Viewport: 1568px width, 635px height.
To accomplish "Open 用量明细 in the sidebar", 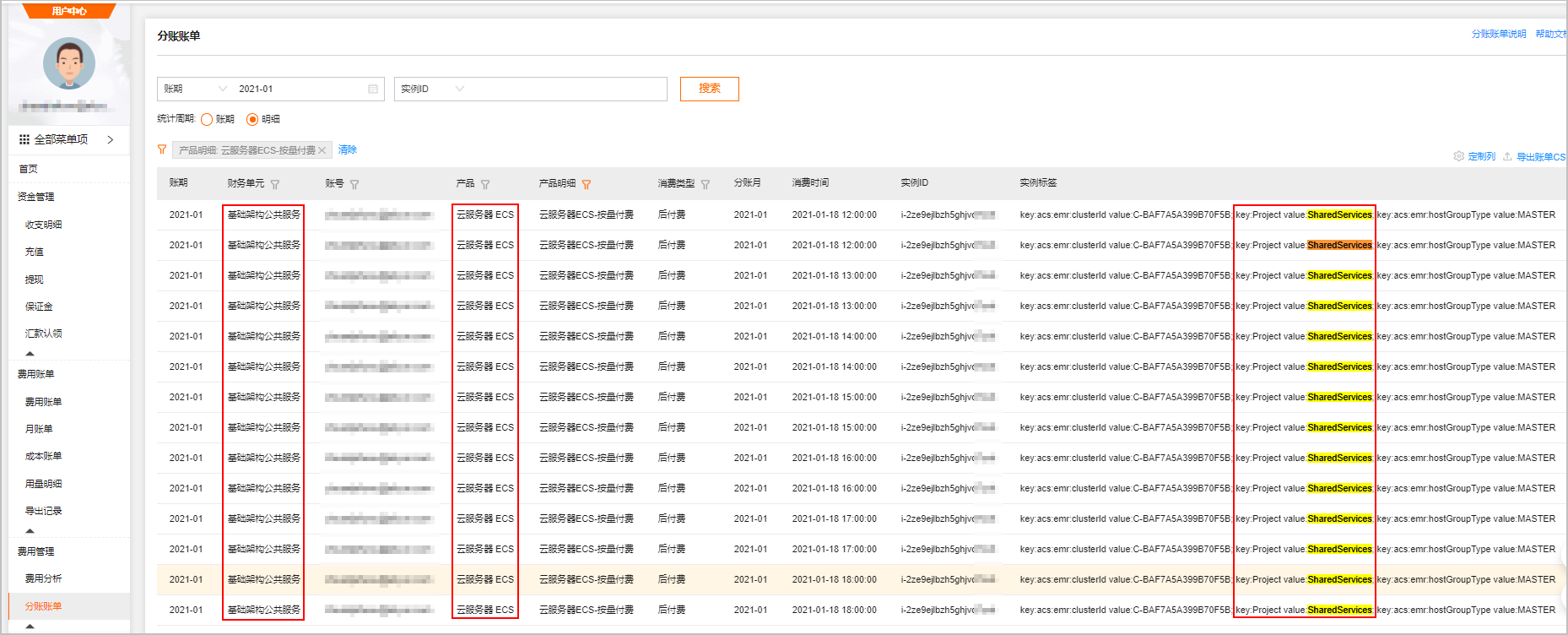I will tap(44, 484).
